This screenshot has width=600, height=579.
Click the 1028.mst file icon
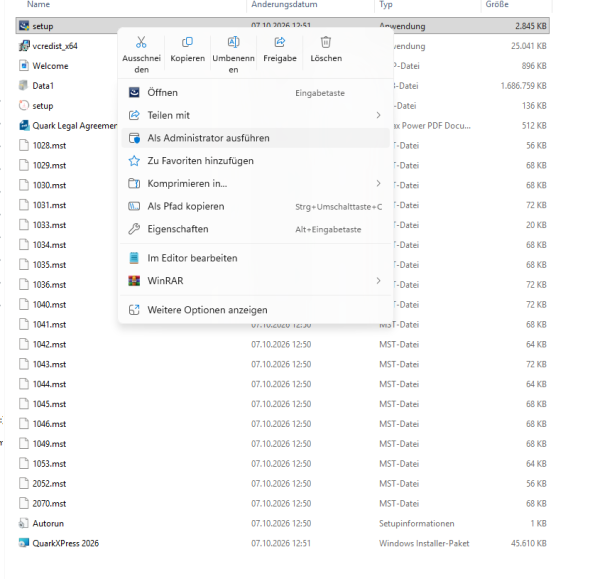click(x=24, y=145)
